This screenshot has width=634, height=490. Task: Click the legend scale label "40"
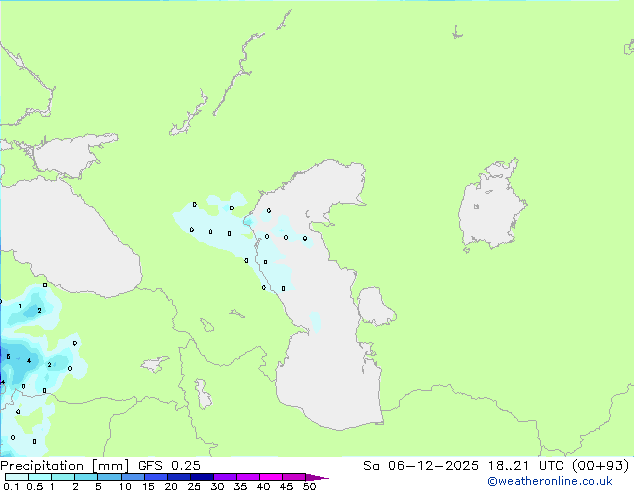(263, 486)
